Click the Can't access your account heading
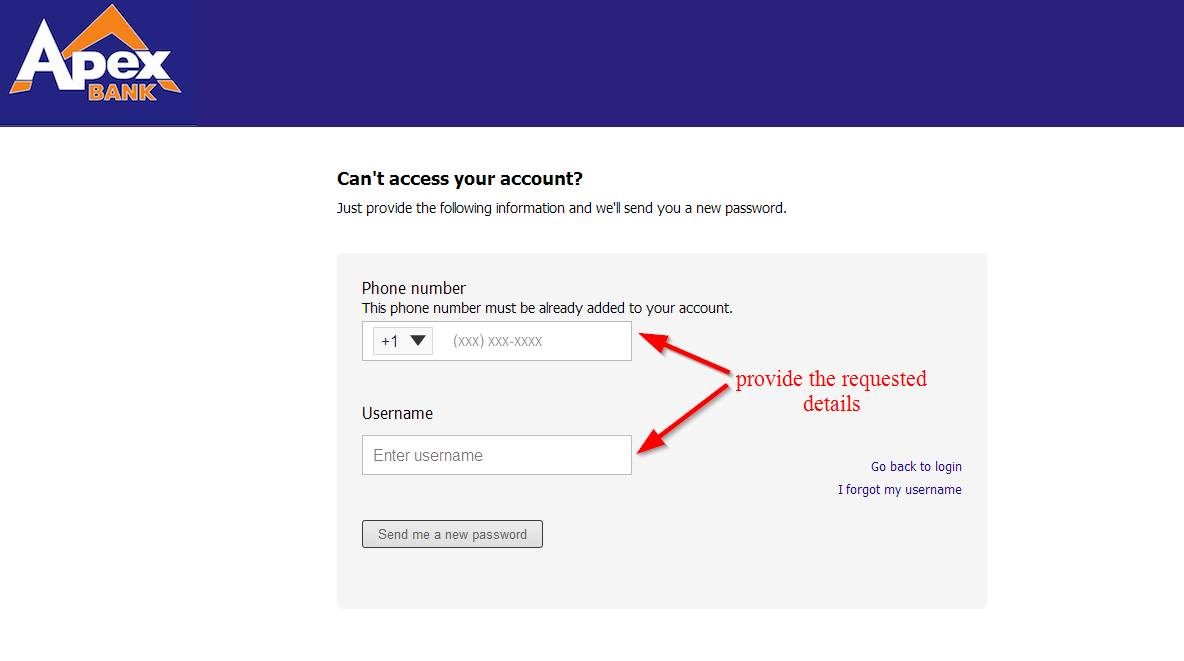 (460, 178)
